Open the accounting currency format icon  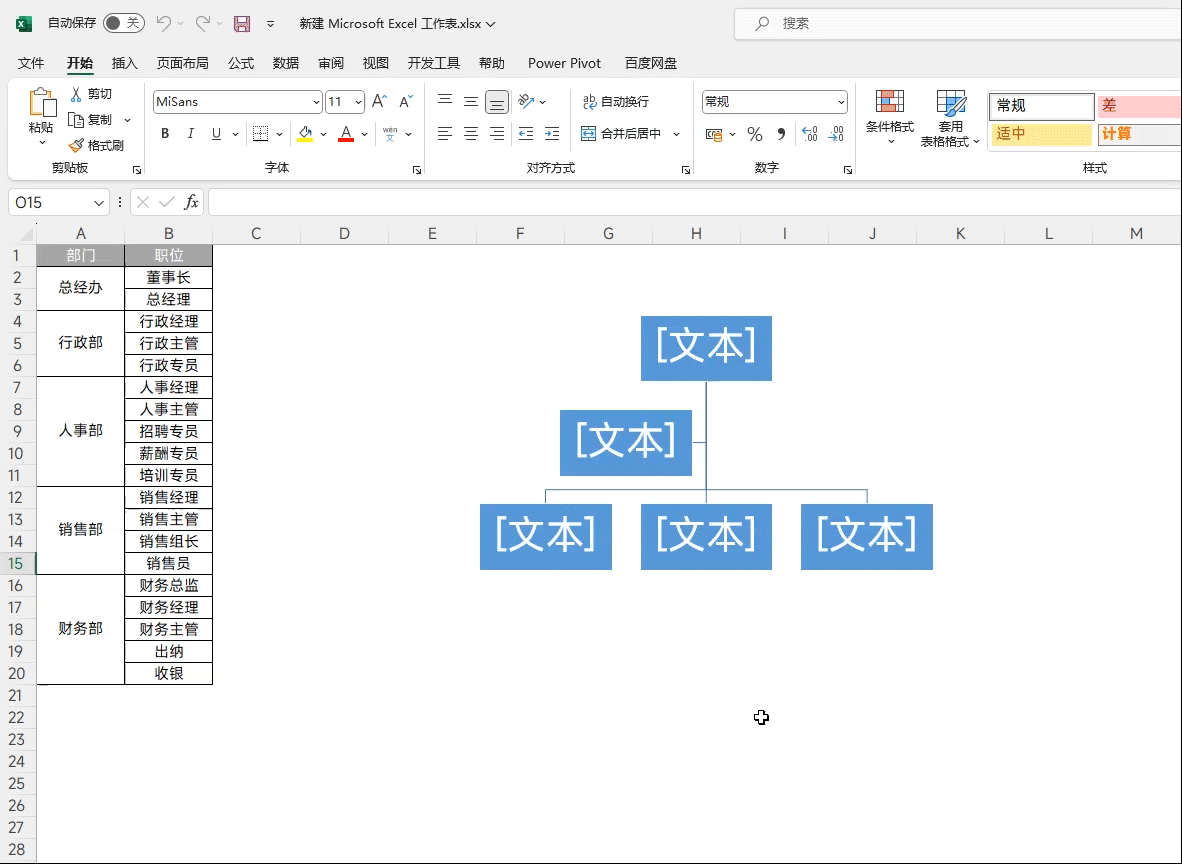pos(714,134)
